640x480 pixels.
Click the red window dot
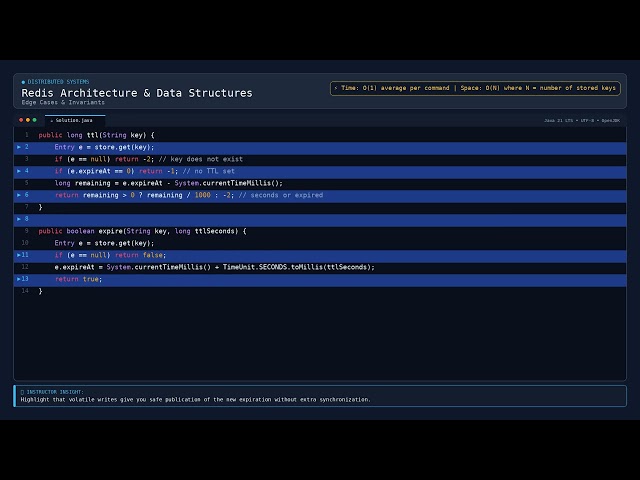pyautogui.click(x=21, y=120)
